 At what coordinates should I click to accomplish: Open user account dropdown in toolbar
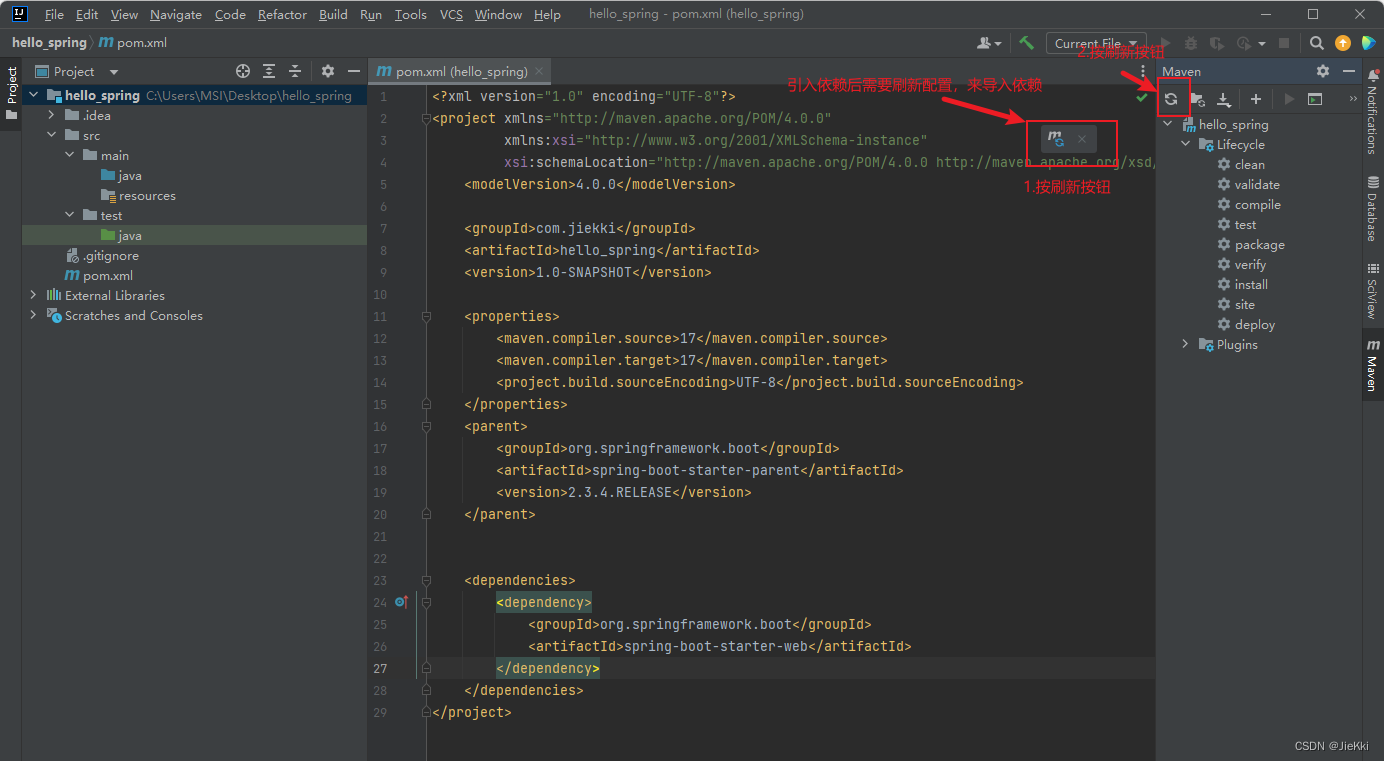[x=989, y=43]
